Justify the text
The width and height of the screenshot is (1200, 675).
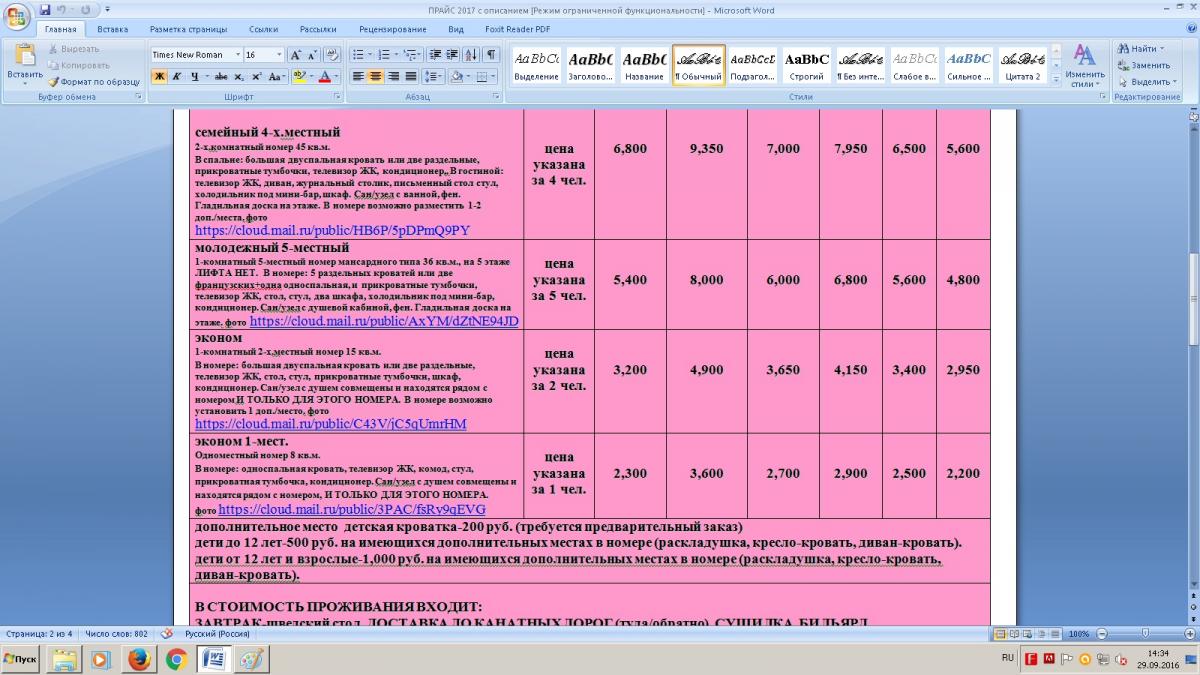click(x=411, y=76)
